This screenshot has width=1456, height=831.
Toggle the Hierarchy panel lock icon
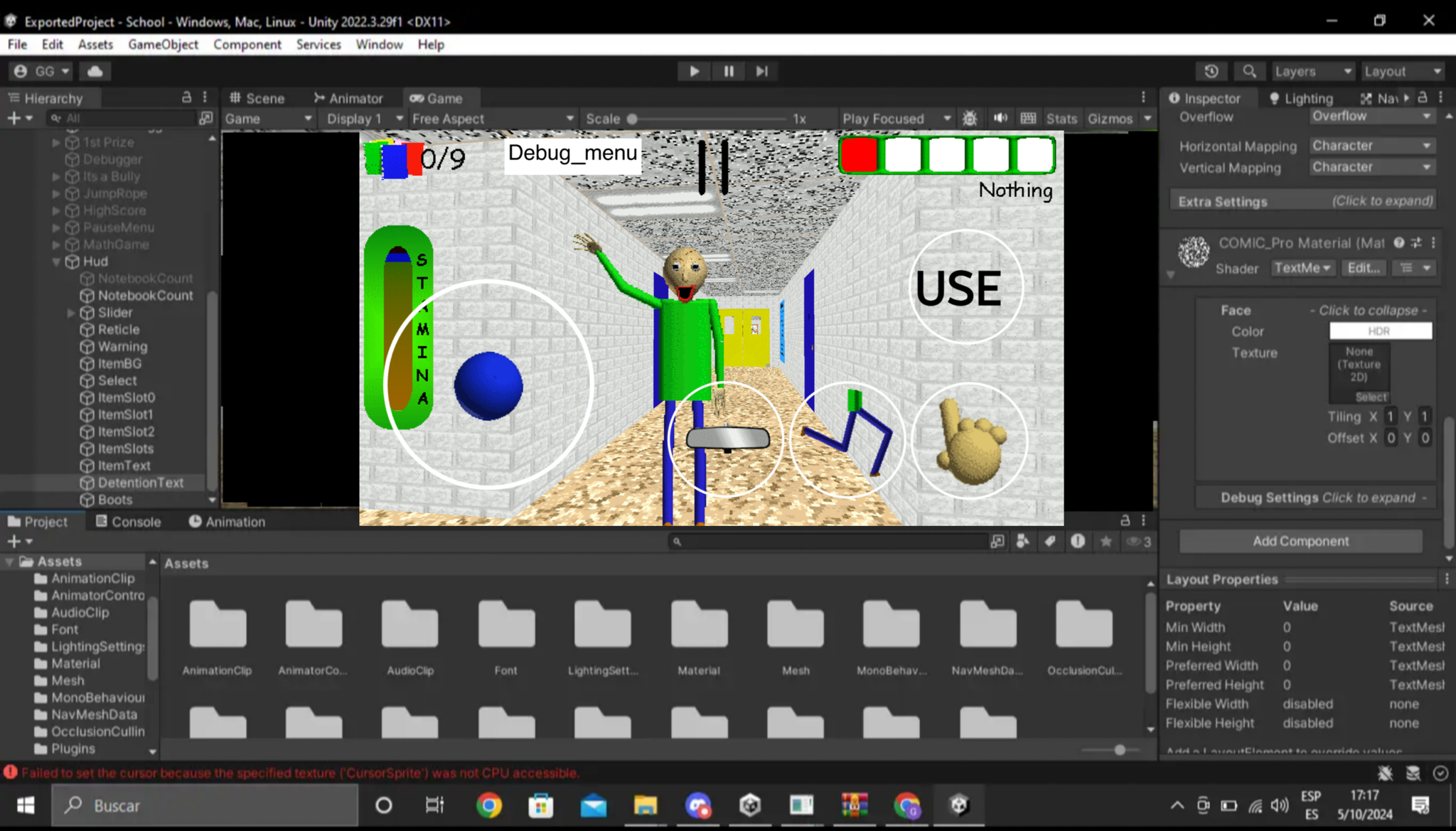point(186,97)
